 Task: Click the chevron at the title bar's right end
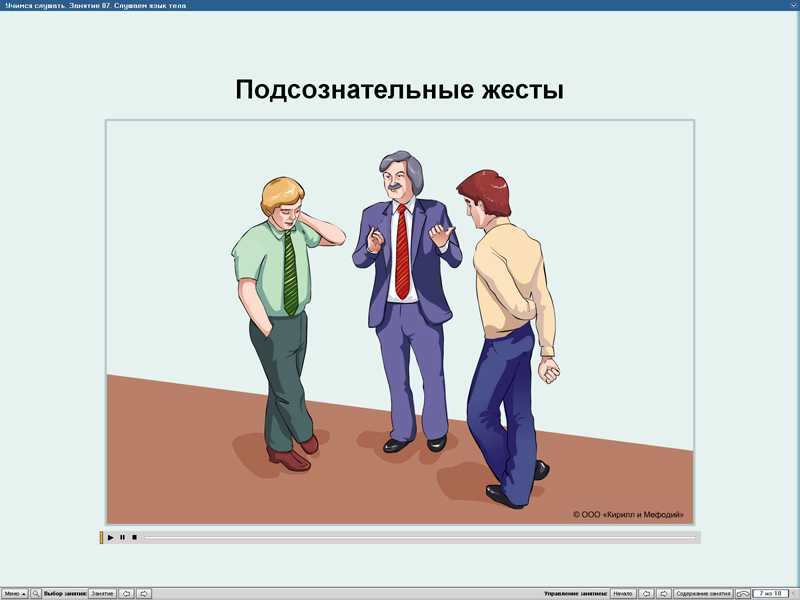tap(793, 4)
